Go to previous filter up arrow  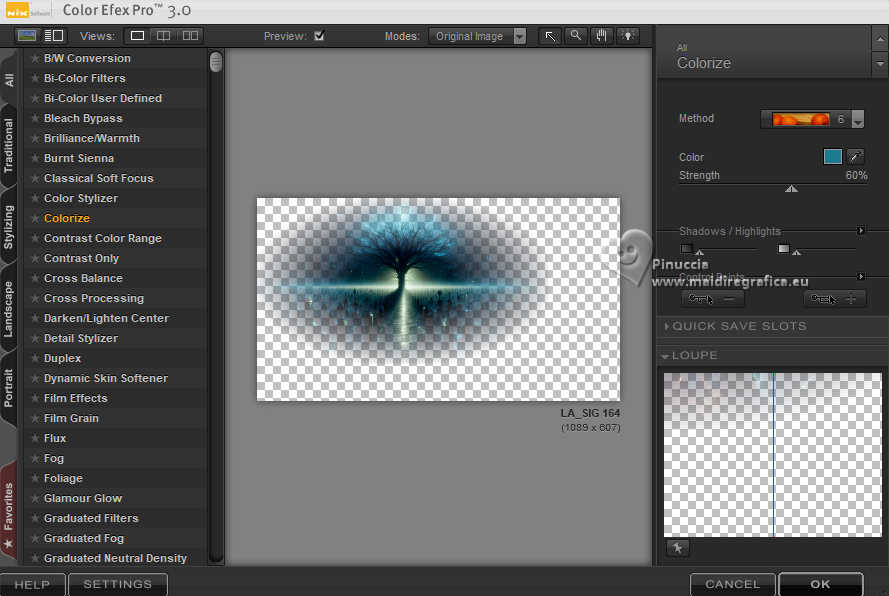click(x=880, y=40)
